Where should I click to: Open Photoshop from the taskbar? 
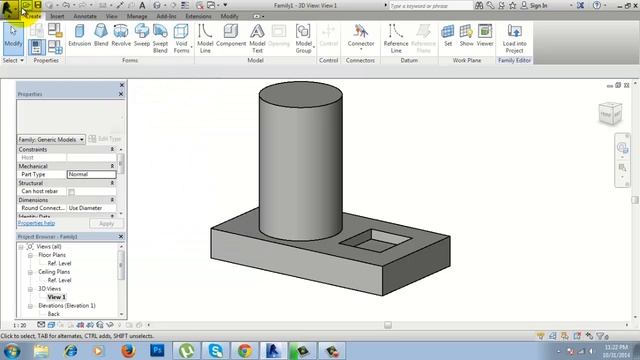point(157,351)
